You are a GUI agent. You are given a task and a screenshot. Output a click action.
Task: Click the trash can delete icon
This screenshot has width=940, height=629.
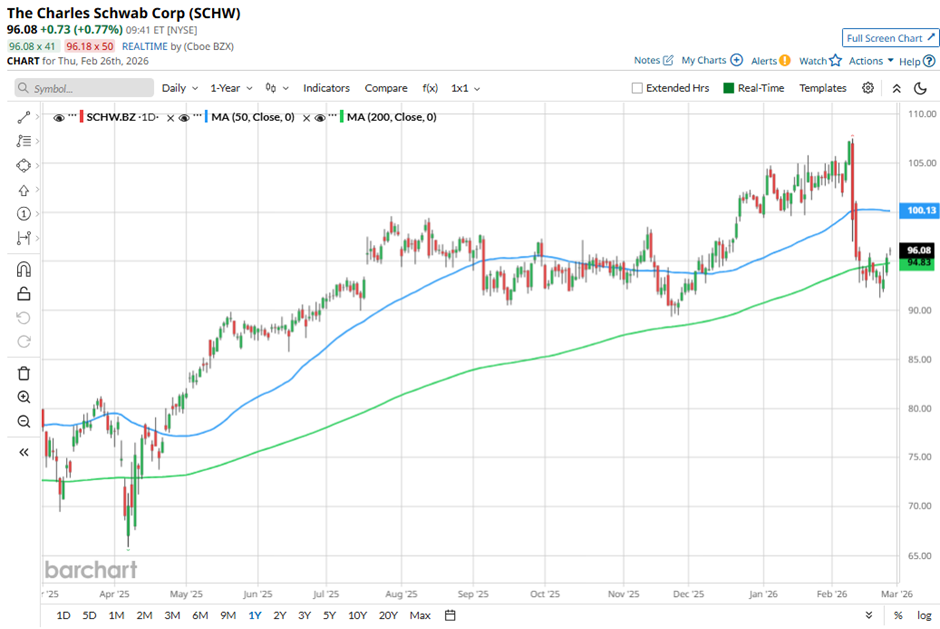pos(24,373)
